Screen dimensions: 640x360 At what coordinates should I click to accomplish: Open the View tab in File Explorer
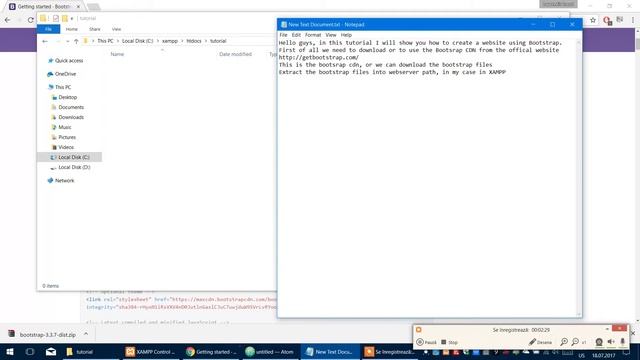coord(116,29)
